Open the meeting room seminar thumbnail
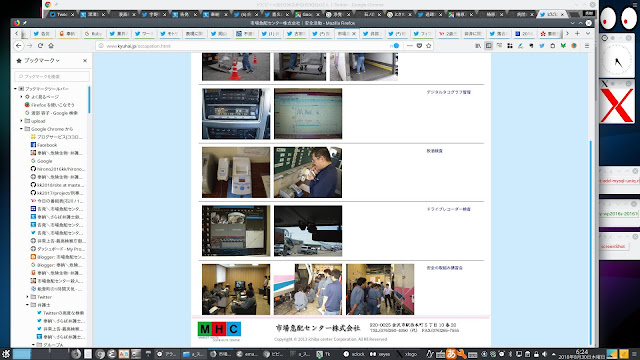Image resolution: width=640 pixels, height=360 pixels. (236, 289)
